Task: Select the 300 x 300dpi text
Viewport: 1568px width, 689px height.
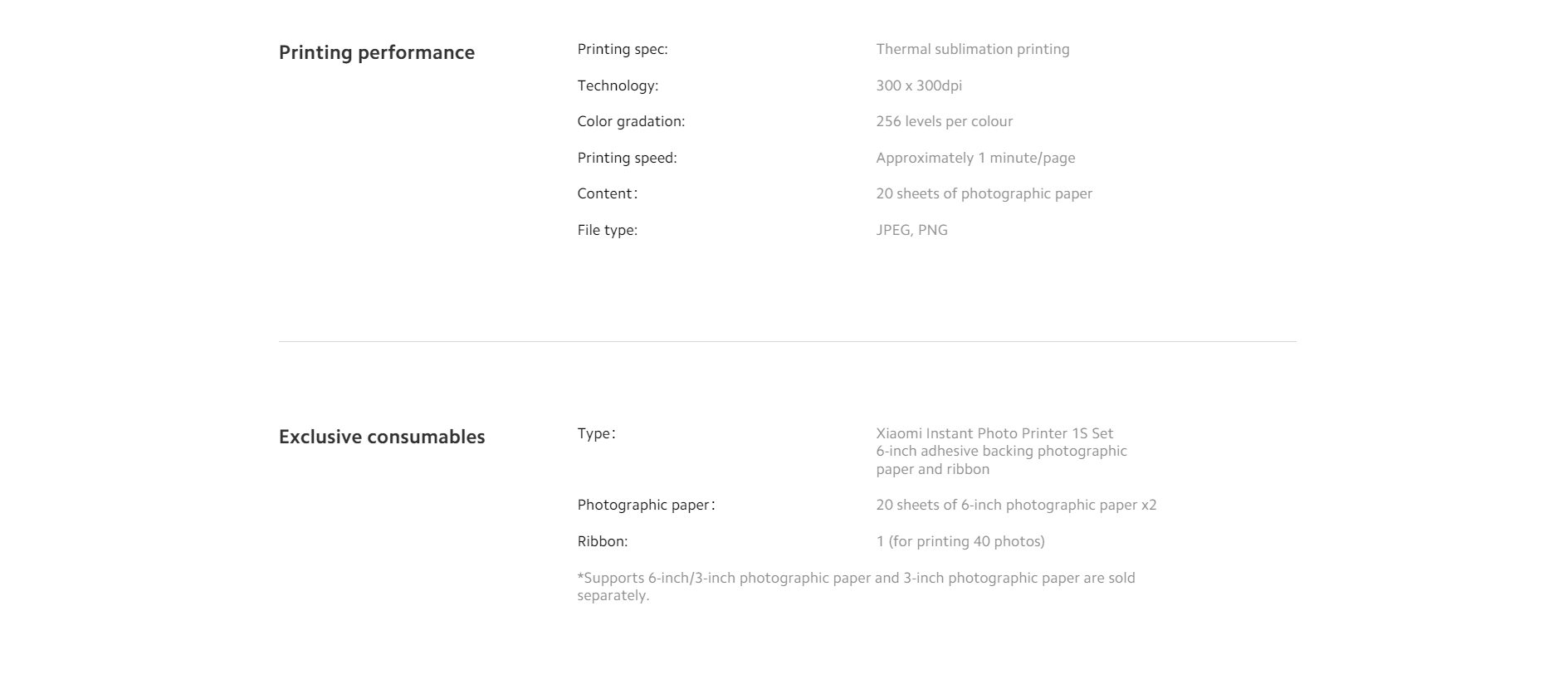Action: tap(919, 86)
